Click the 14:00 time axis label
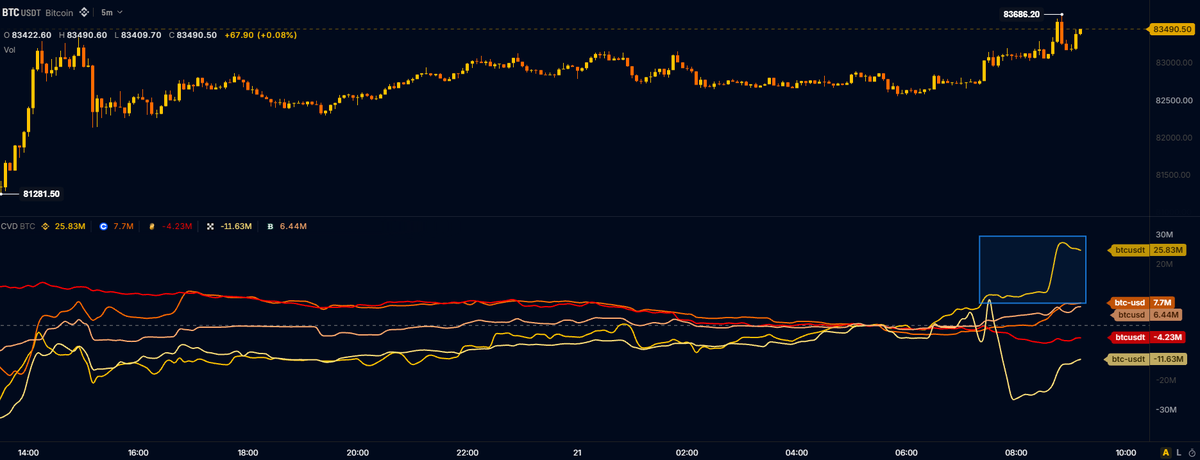1200x460 pixels. pyautogui.click(x=29, y=453)
